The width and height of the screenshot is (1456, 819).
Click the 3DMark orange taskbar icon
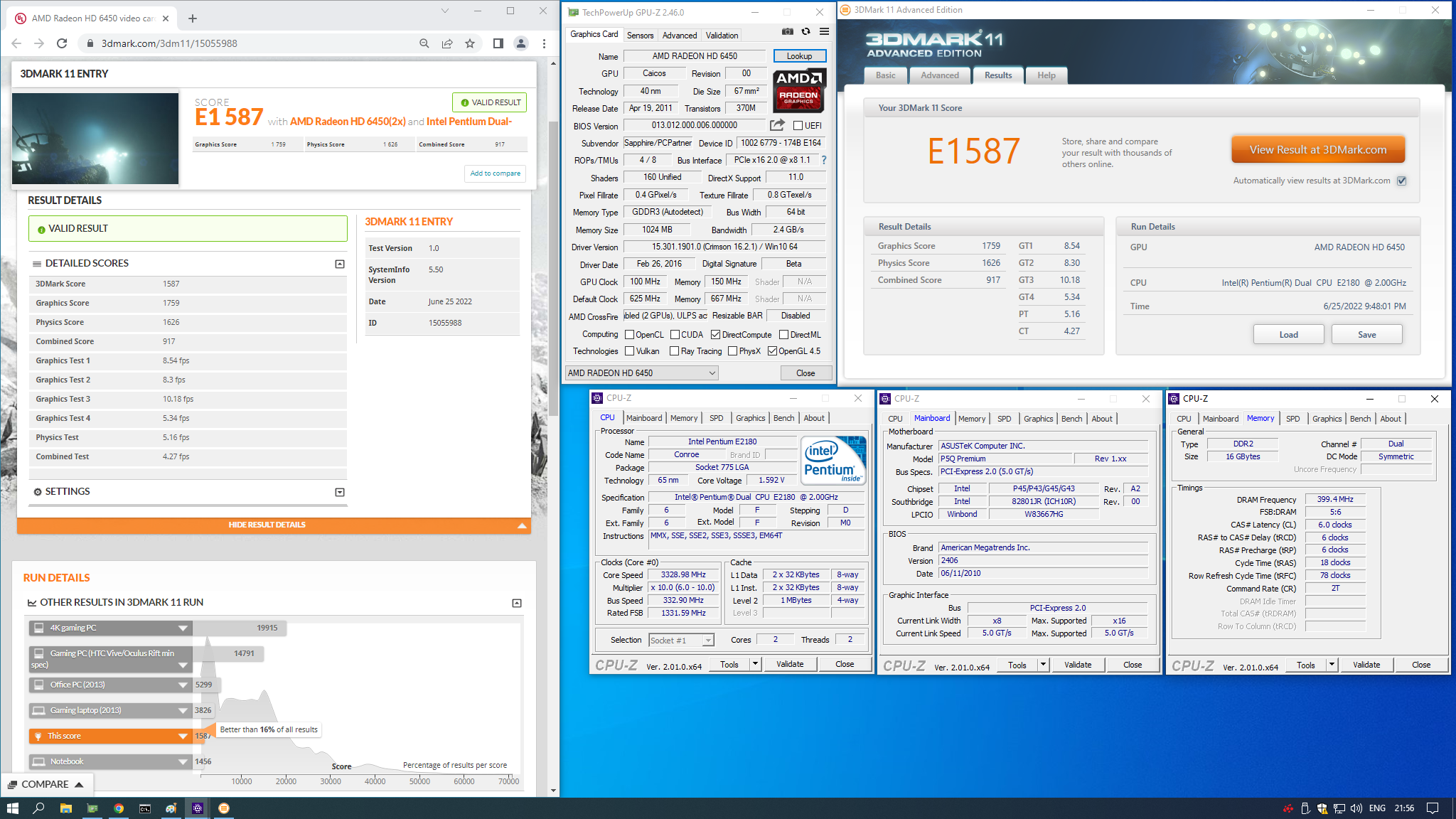224,808
